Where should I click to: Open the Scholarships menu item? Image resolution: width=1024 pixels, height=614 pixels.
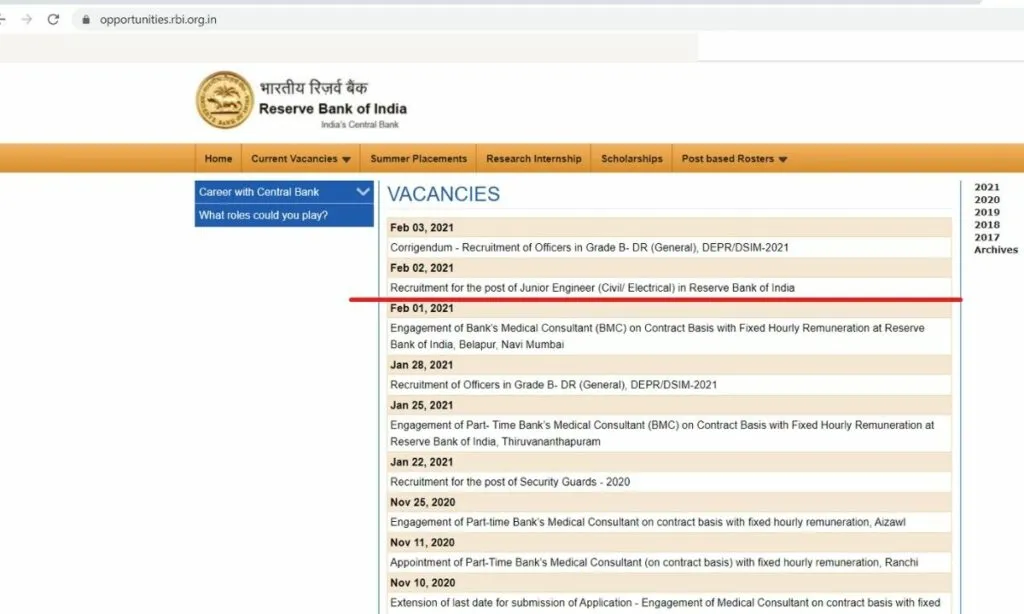[632, 159]
